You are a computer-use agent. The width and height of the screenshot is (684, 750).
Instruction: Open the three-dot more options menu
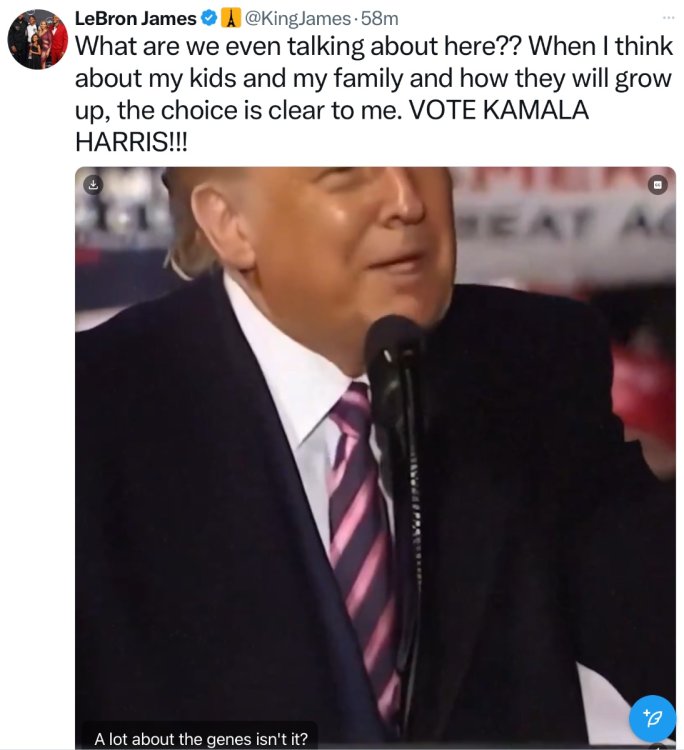(668, 18)
